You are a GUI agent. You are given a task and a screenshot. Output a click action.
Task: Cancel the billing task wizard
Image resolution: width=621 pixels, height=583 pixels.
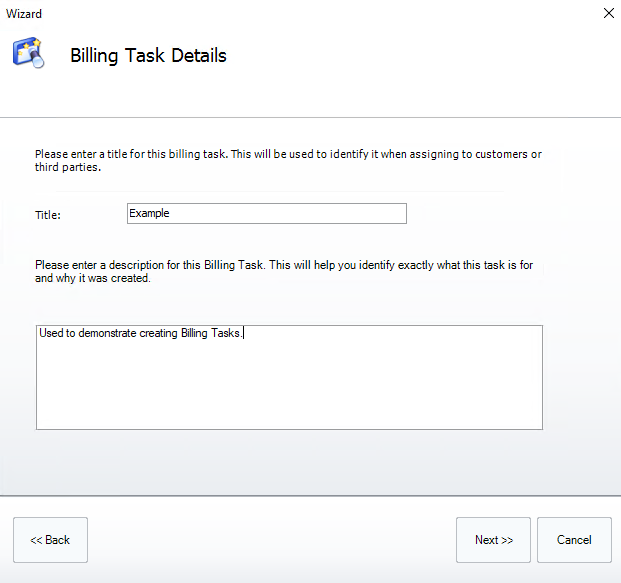574,540
